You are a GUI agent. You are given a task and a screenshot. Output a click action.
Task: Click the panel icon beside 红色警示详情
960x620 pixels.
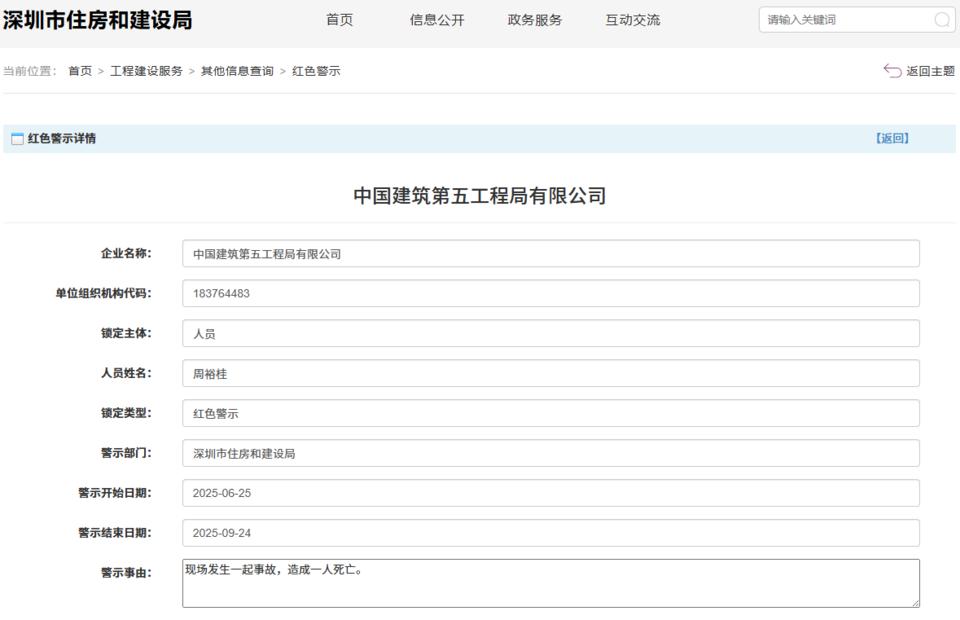[x=17, y=139]
